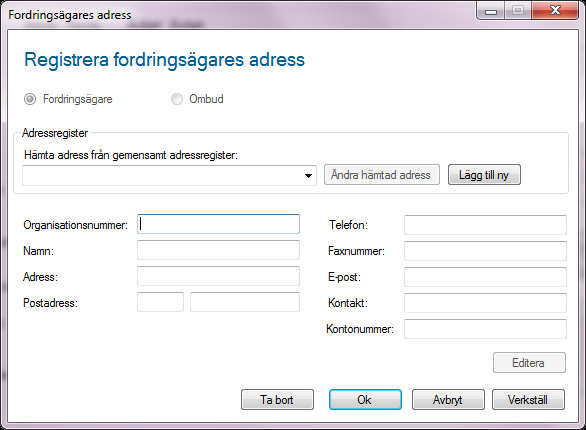
Task: Click the disabled maximize window button
Action: tap(518, 10)
